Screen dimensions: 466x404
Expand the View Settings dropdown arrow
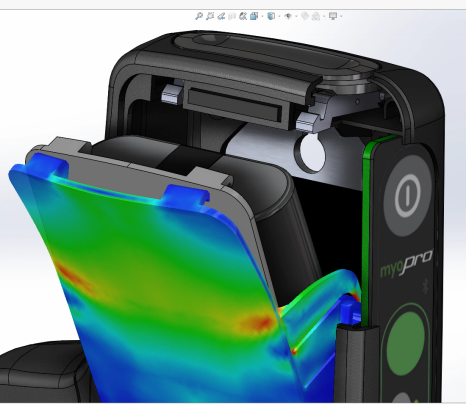pos(341,16)
